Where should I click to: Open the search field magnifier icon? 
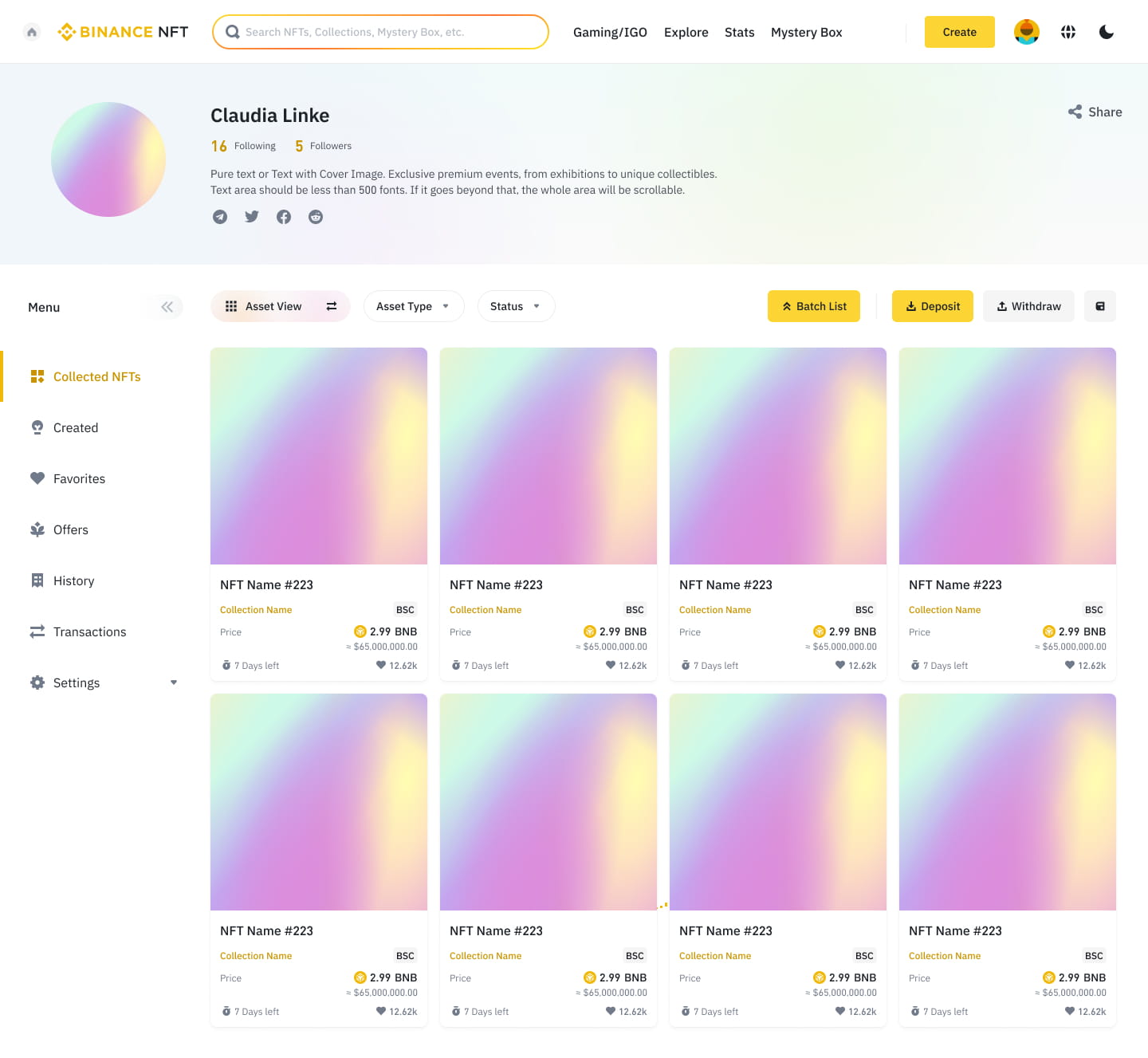click(x=232, y=32)
